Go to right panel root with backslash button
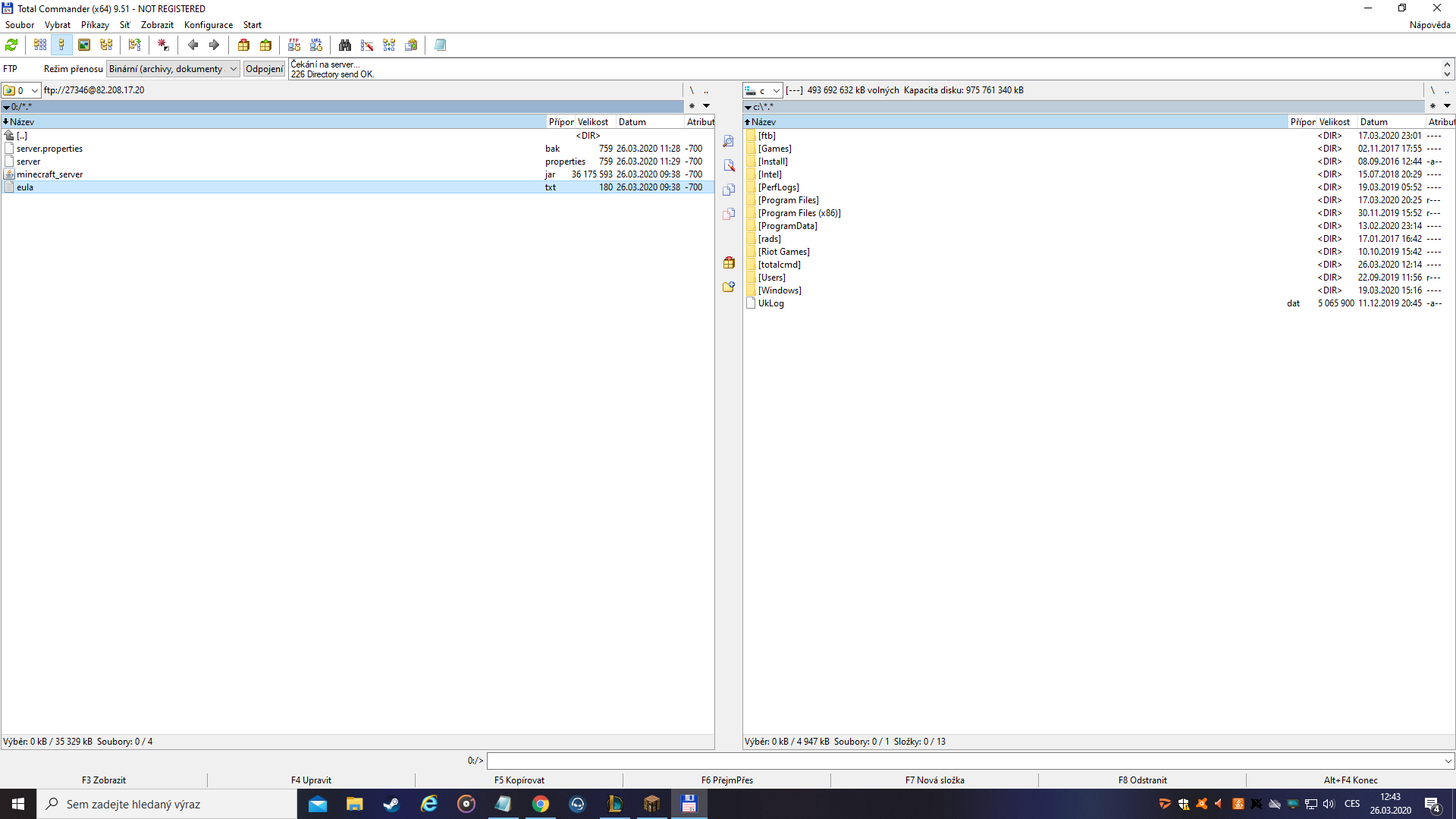The image size is (1456, 819). click(1432, 90)
